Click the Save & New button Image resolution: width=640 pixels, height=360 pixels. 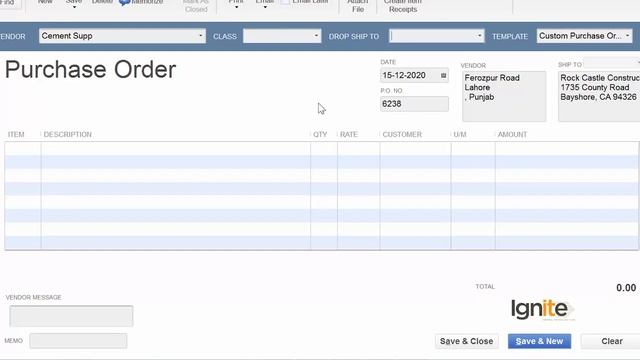pos(539,341)
